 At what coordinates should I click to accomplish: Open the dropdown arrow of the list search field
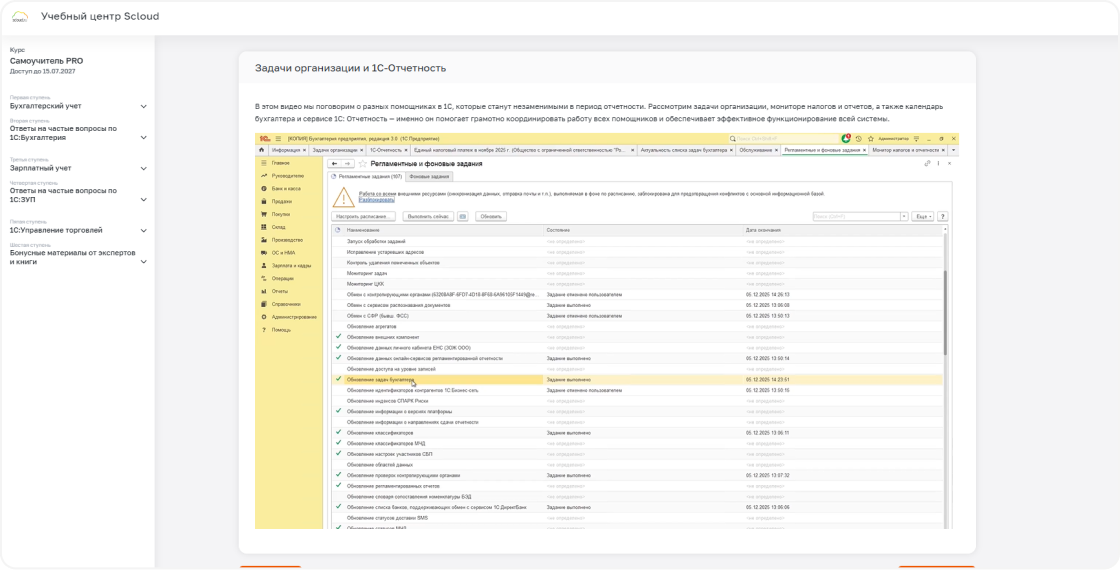point(904,216)
